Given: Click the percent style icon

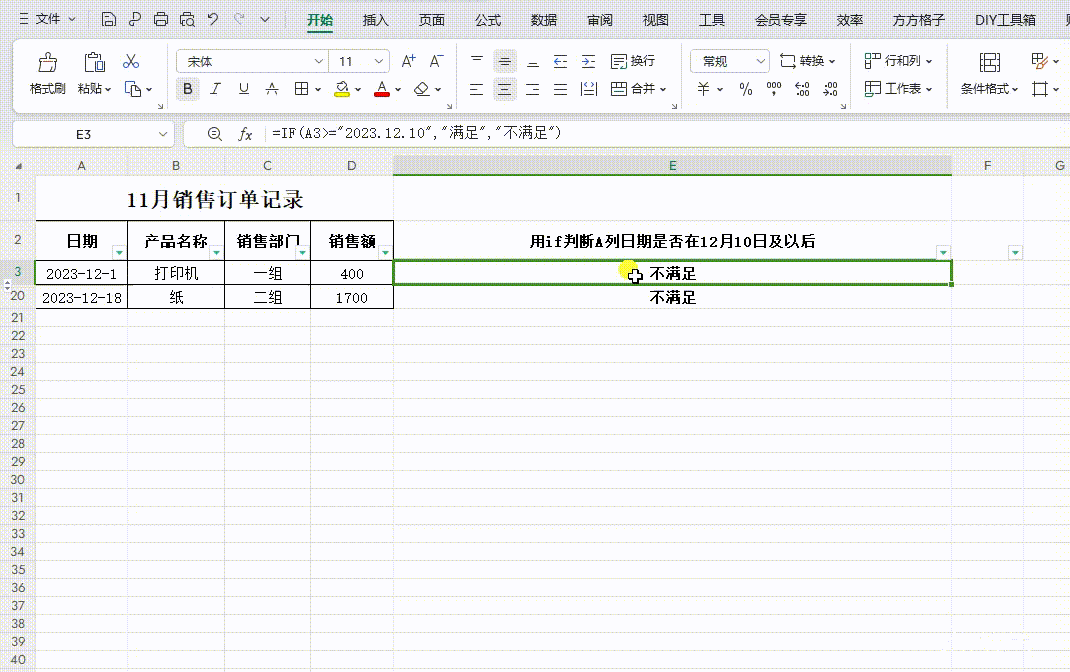Looking at the screenshot, I should [x=746, y=89].
